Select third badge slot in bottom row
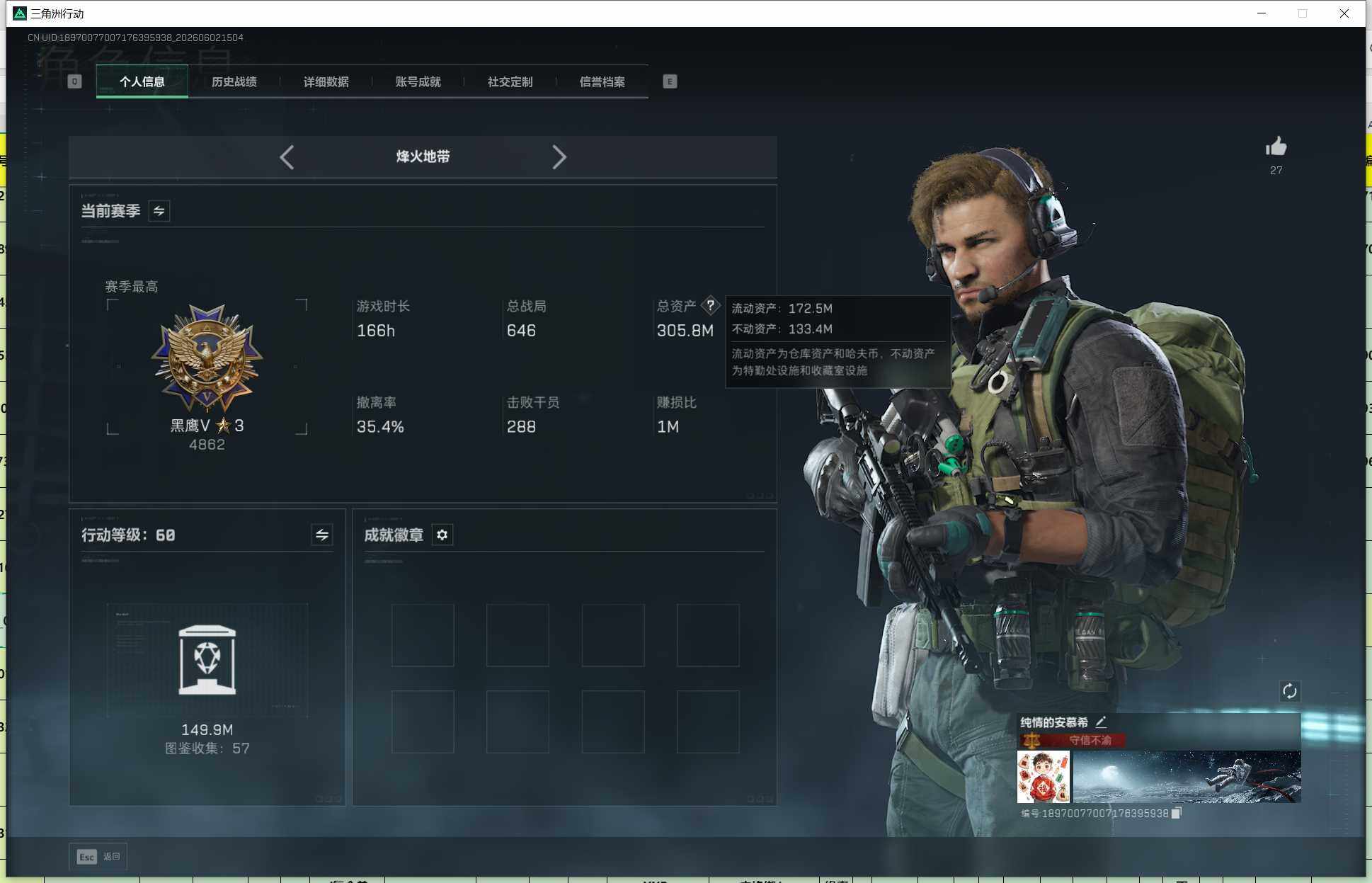 click(613, 722)
